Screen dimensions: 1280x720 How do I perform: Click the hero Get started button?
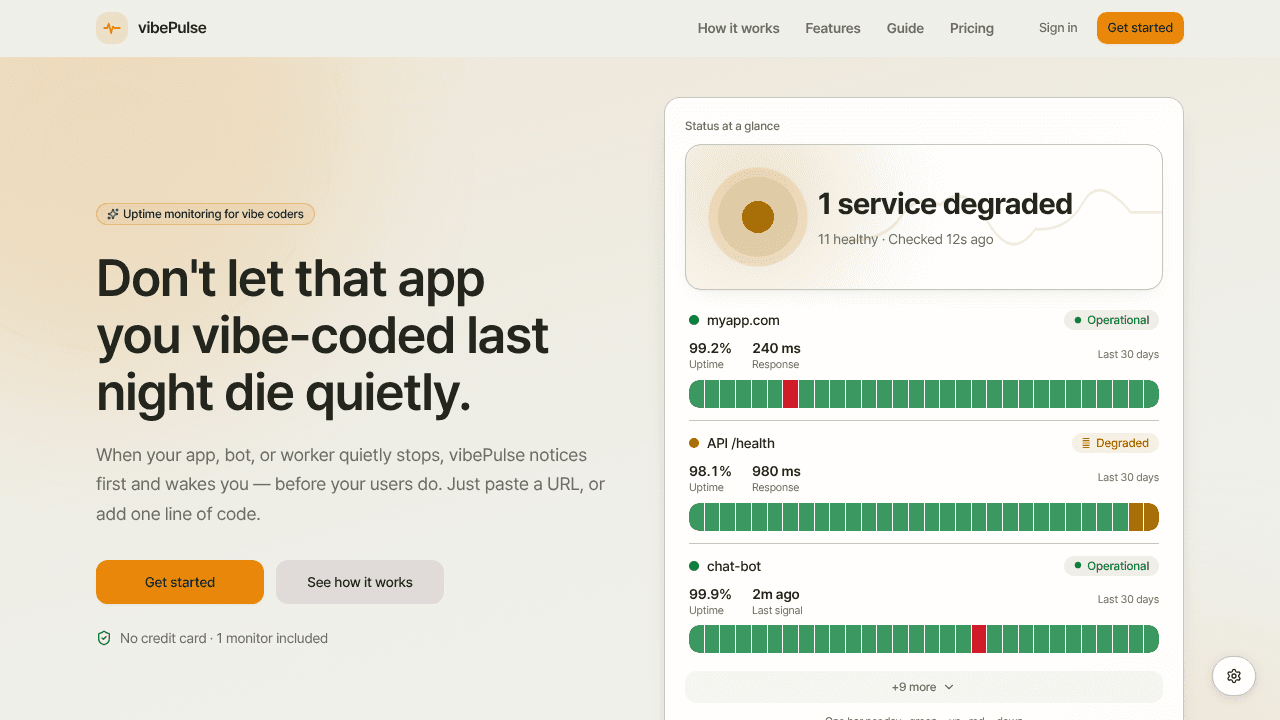coord(180,582)
